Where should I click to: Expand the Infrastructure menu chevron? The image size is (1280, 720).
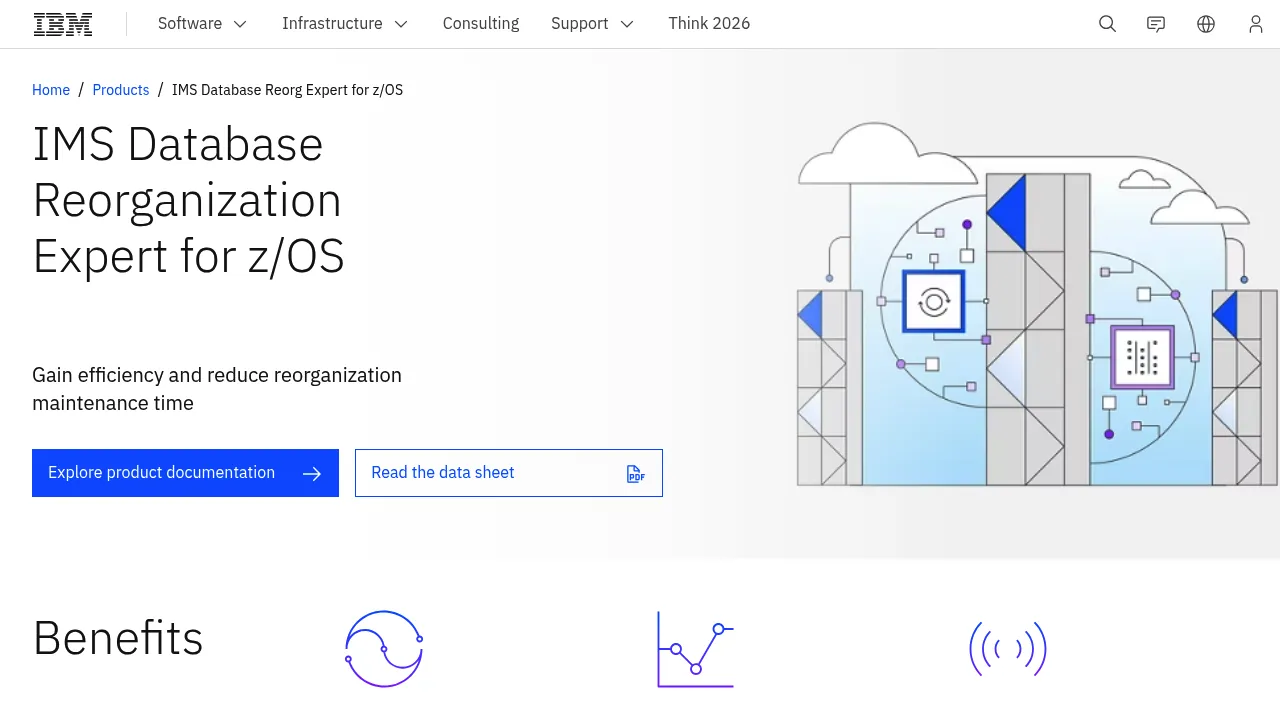point(401,24)
